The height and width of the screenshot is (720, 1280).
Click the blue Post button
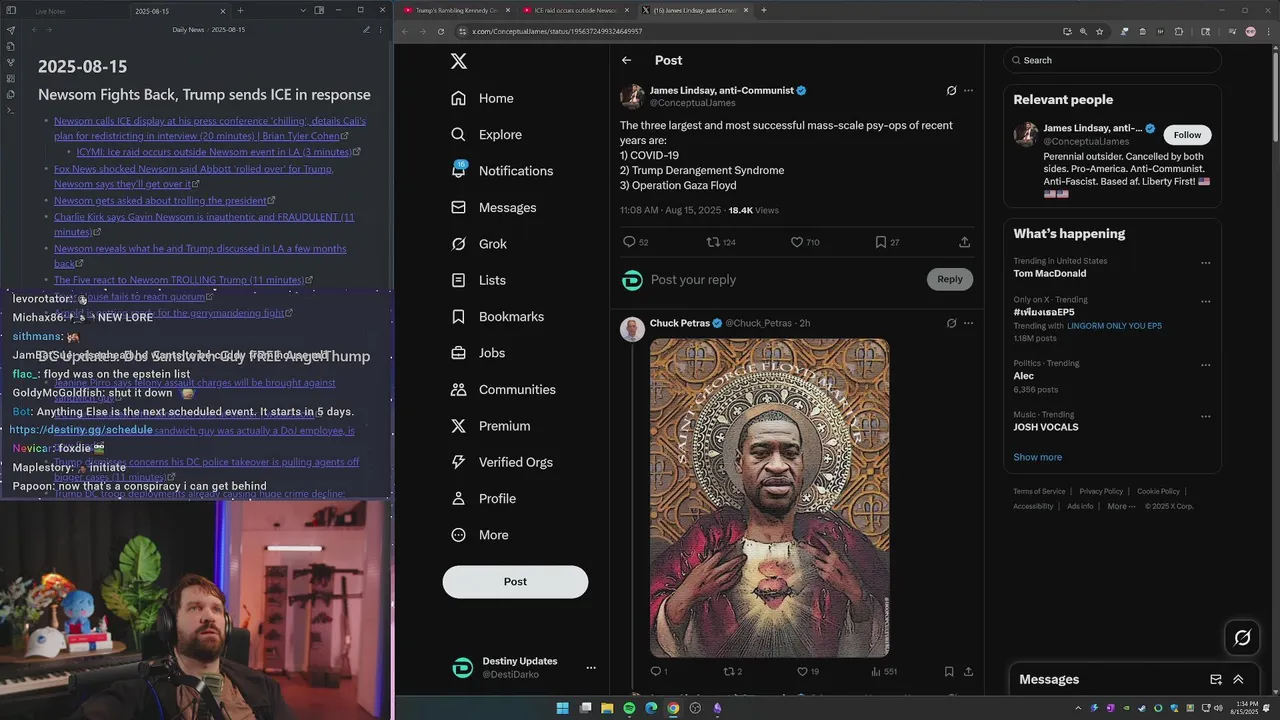tap(515, 581)
